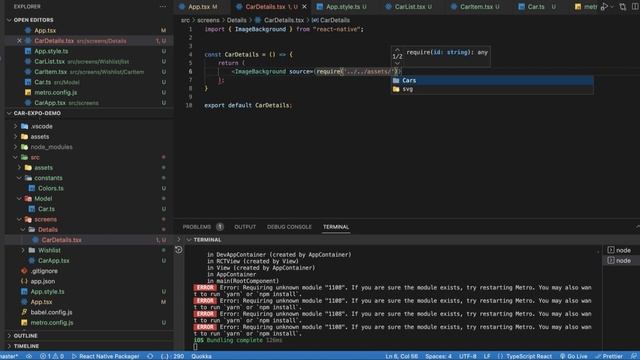The width and height of the screenshot is (640, 360).
Task: Open App.style.ts in the project tree
Action: [x=47, y=292]
